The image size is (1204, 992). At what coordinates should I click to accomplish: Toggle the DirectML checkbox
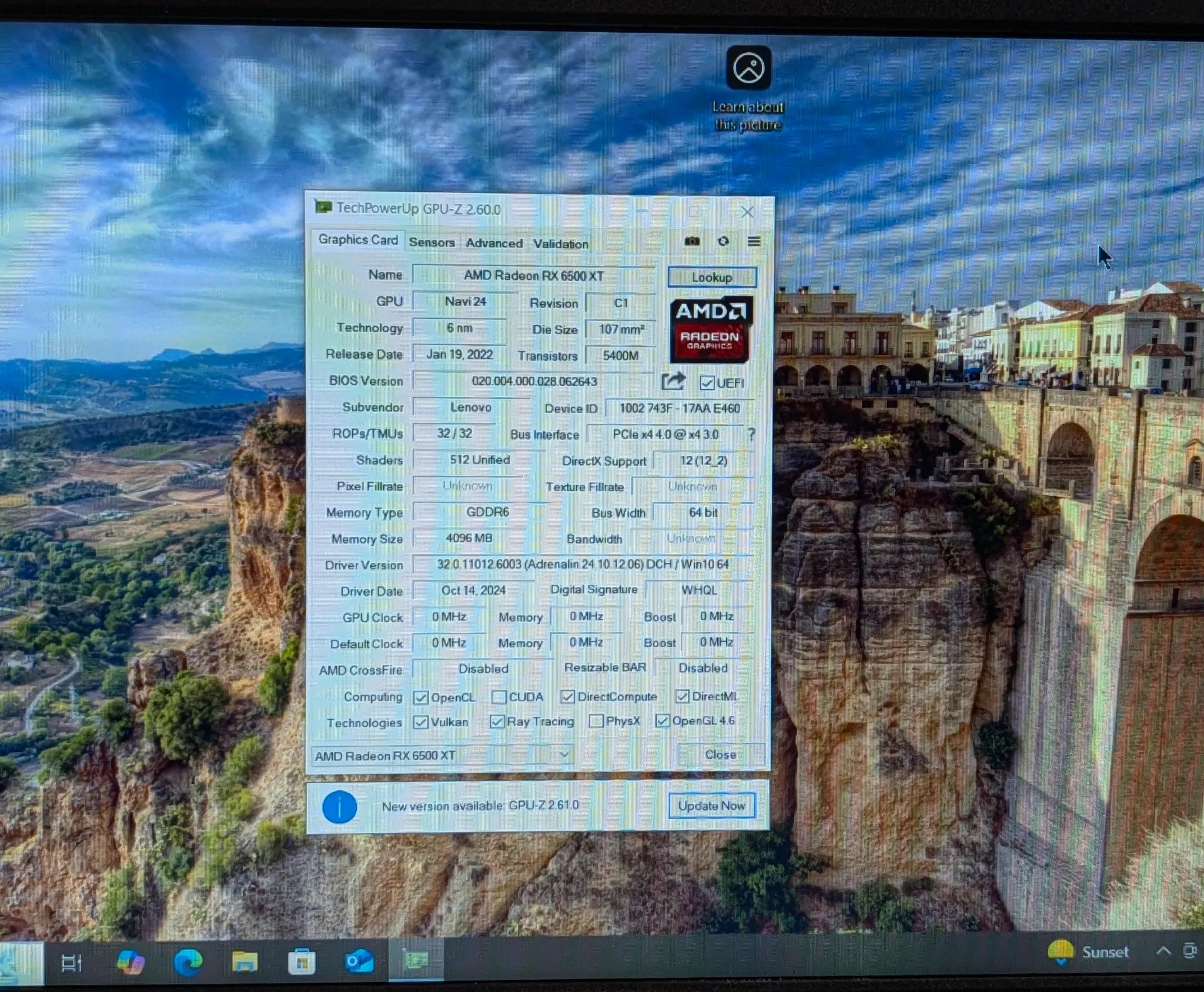click(x=682, y=696)
